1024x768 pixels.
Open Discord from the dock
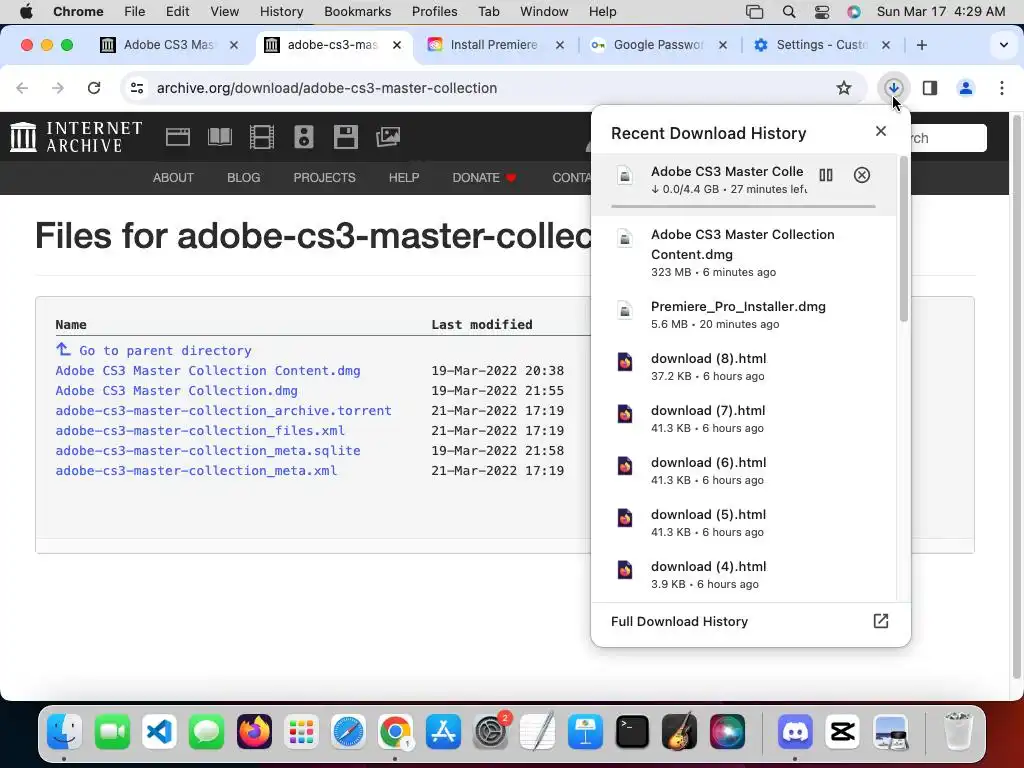[795, 731]
